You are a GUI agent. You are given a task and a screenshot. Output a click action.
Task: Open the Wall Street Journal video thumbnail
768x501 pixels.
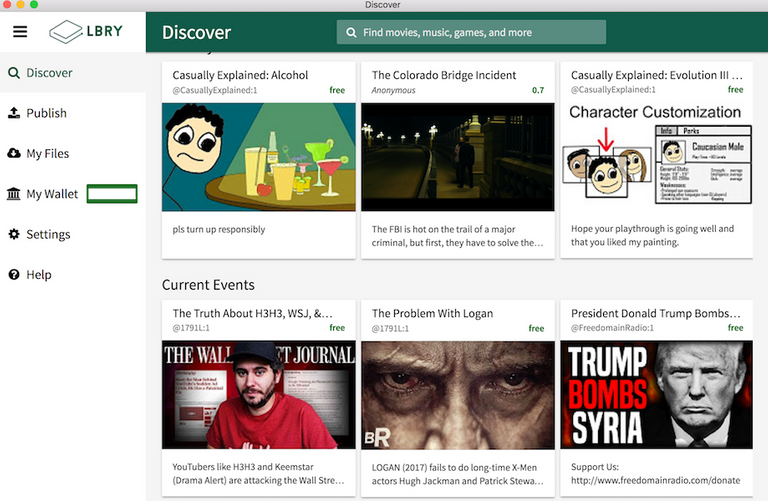click(x=259, y=395)
